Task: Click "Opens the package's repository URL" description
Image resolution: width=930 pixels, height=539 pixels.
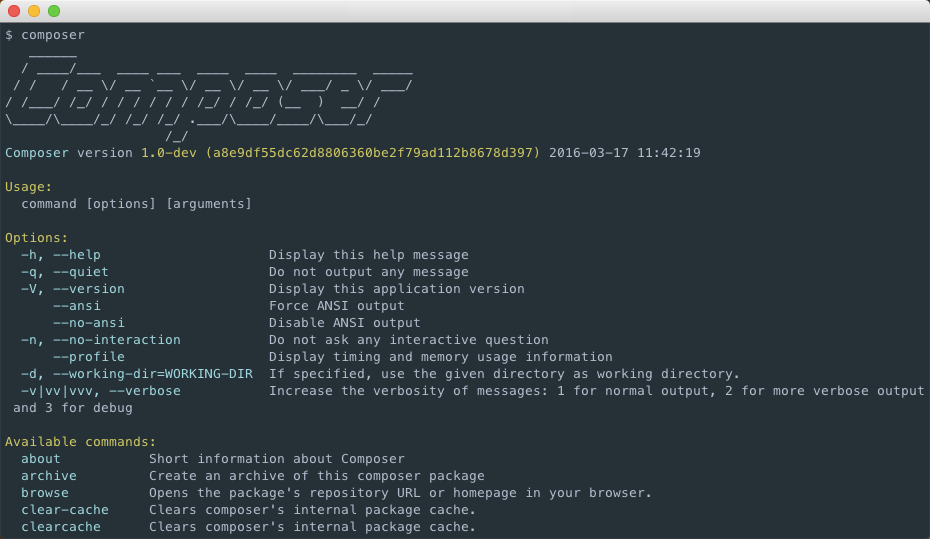Action: tap(400, 493)
